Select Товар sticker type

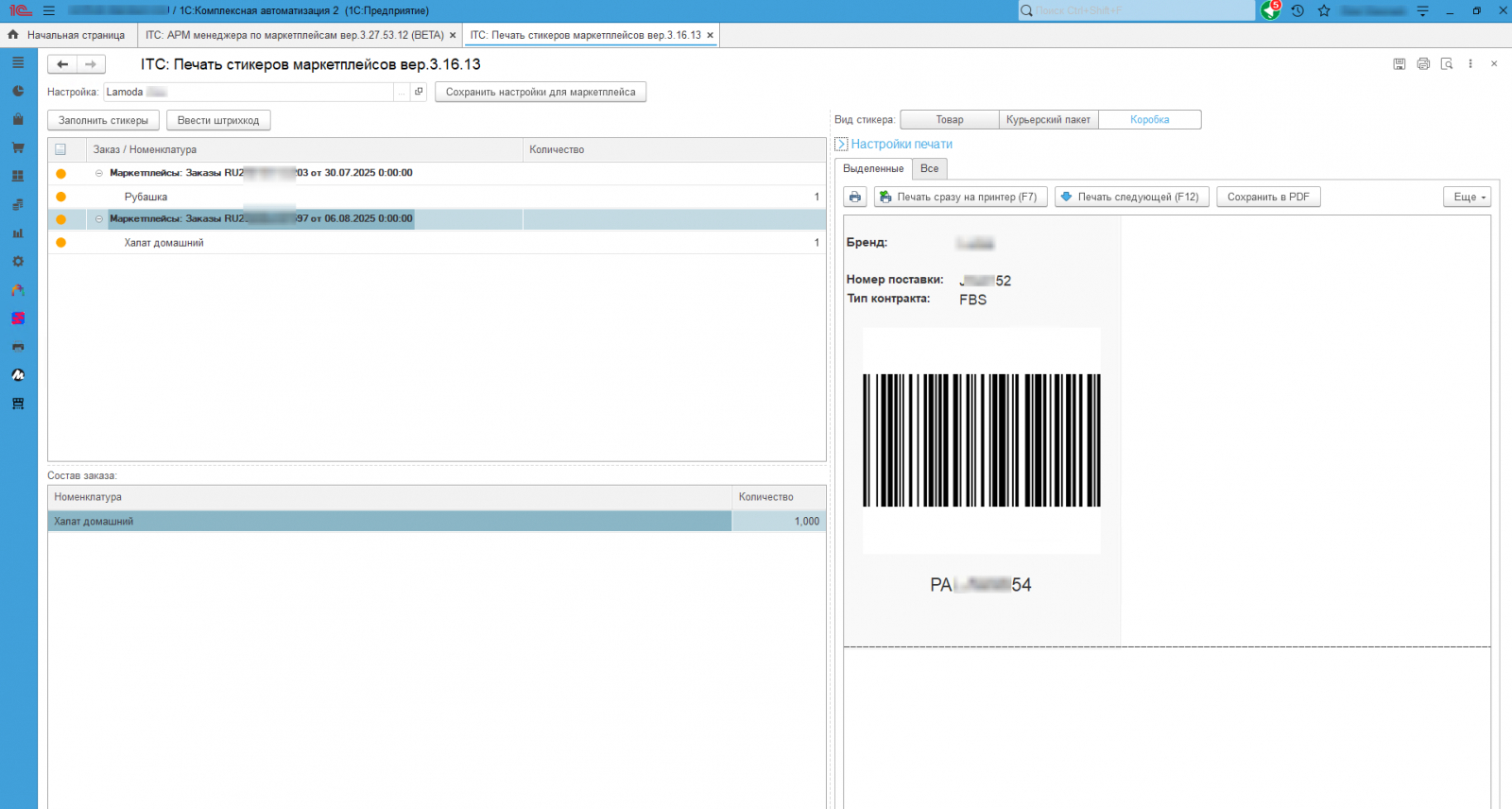coord(949,120)
